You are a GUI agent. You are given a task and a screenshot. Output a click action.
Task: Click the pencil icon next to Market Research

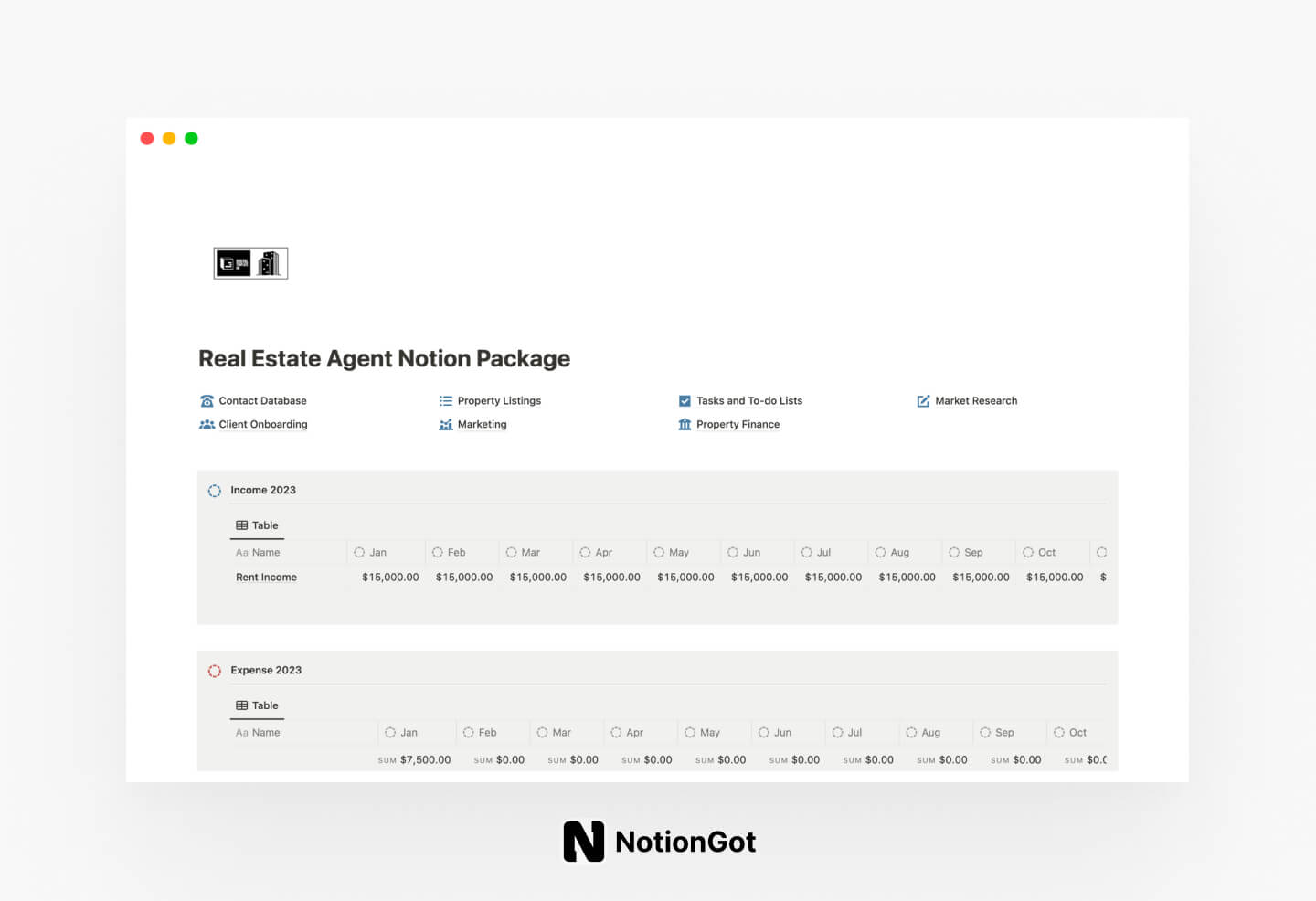tap(924, 400)
